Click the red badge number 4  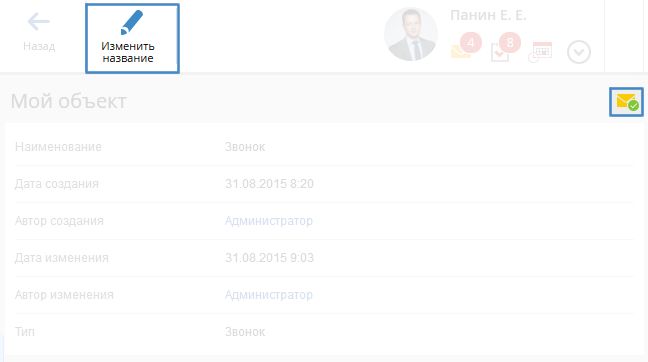click(x=471, y=43)
